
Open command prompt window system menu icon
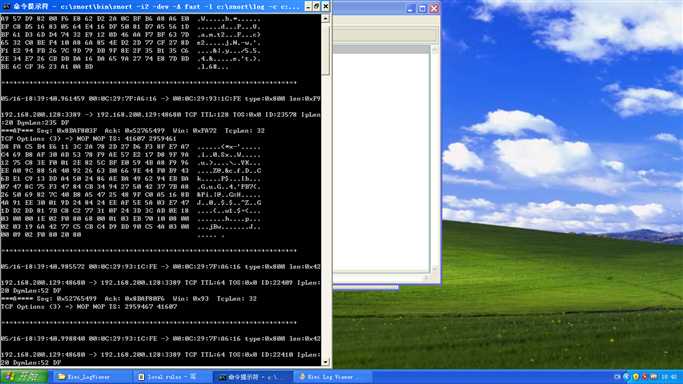tap(6, 7)
